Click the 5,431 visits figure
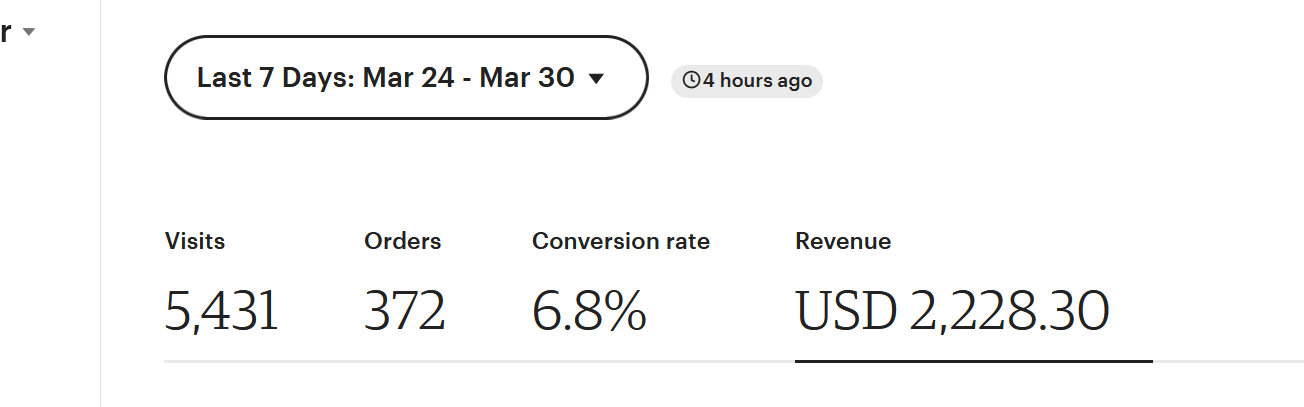This screenshot has width=1304, height=407. [x=221, y=312]
